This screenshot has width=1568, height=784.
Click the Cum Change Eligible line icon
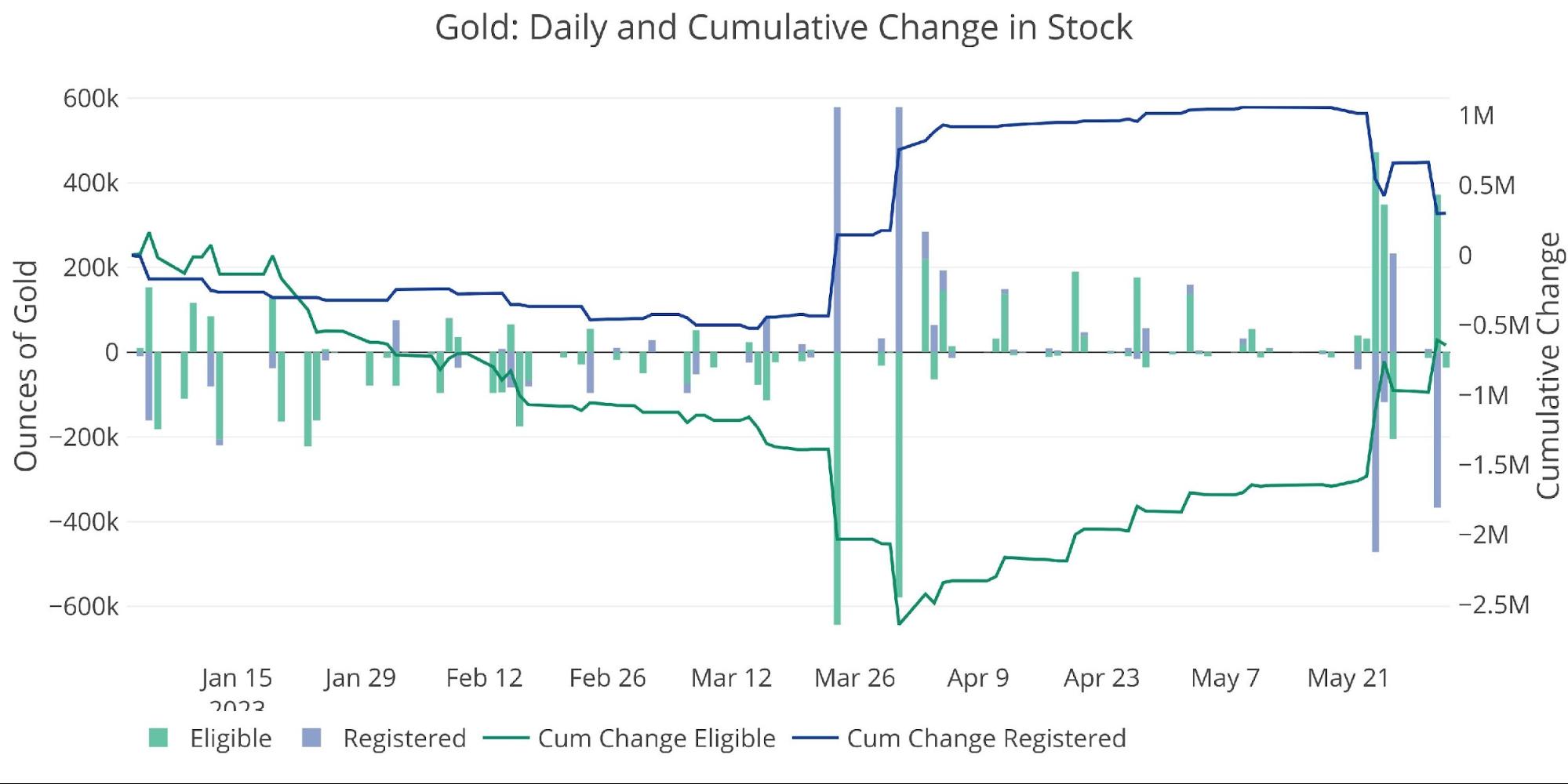(506, 739)
